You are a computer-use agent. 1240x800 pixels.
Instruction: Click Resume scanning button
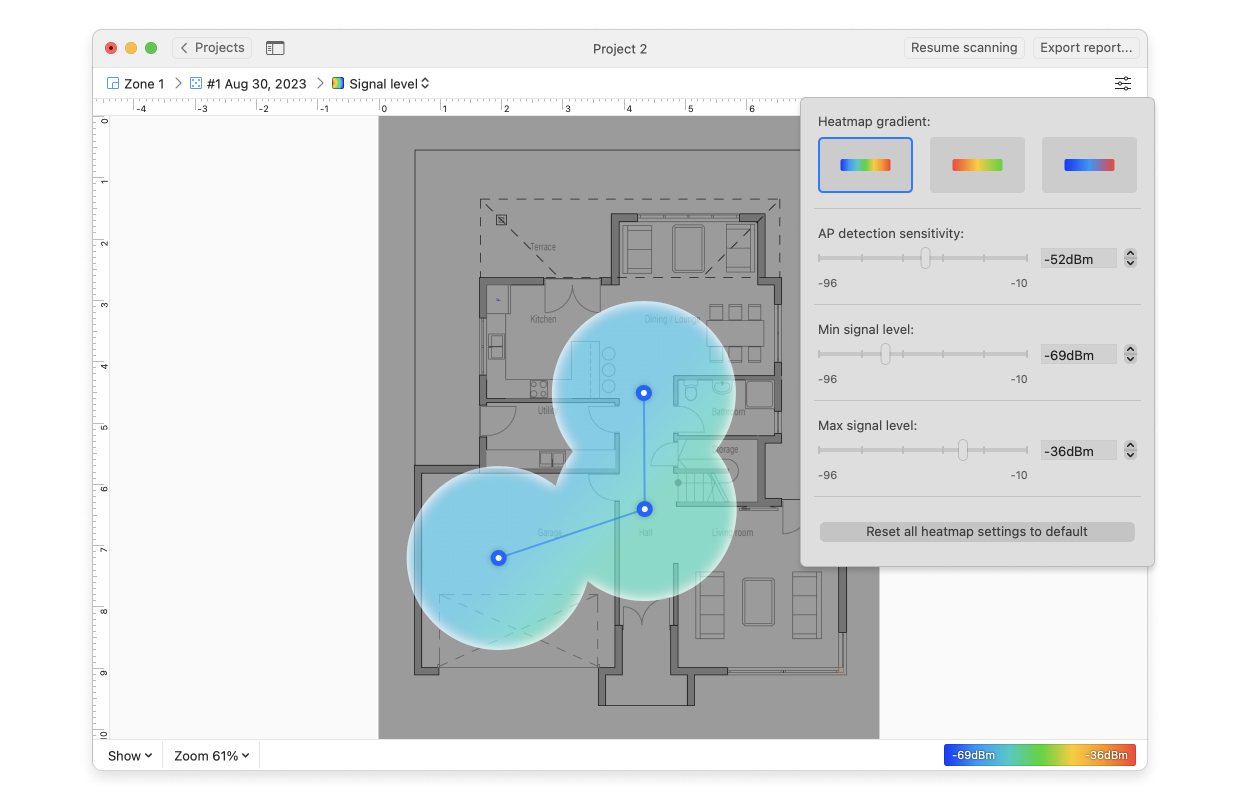pyautogui.click(x=964, y=48)
